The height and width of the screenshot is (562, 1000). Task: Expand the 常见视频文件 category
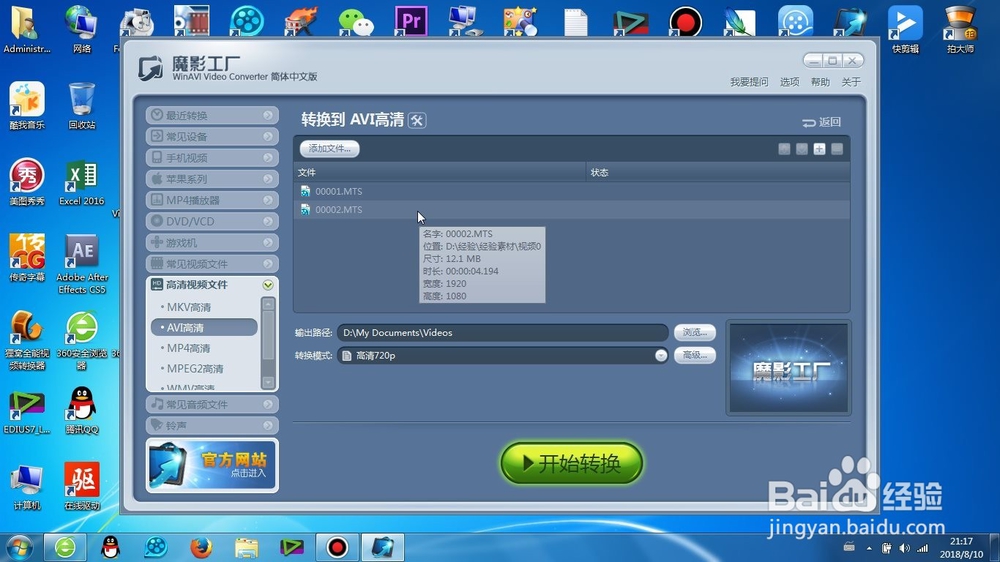click(212, 263)
